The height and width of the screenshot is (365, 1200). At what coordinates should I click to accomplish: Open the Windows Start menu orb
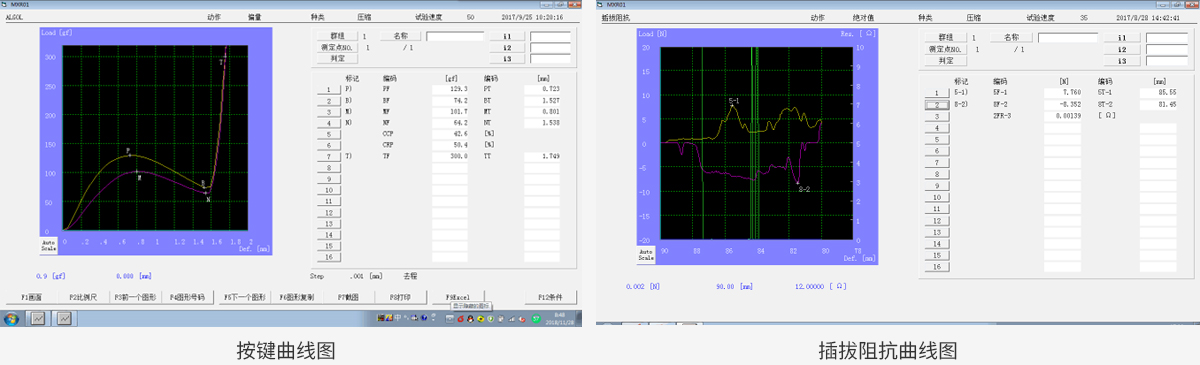12,318
